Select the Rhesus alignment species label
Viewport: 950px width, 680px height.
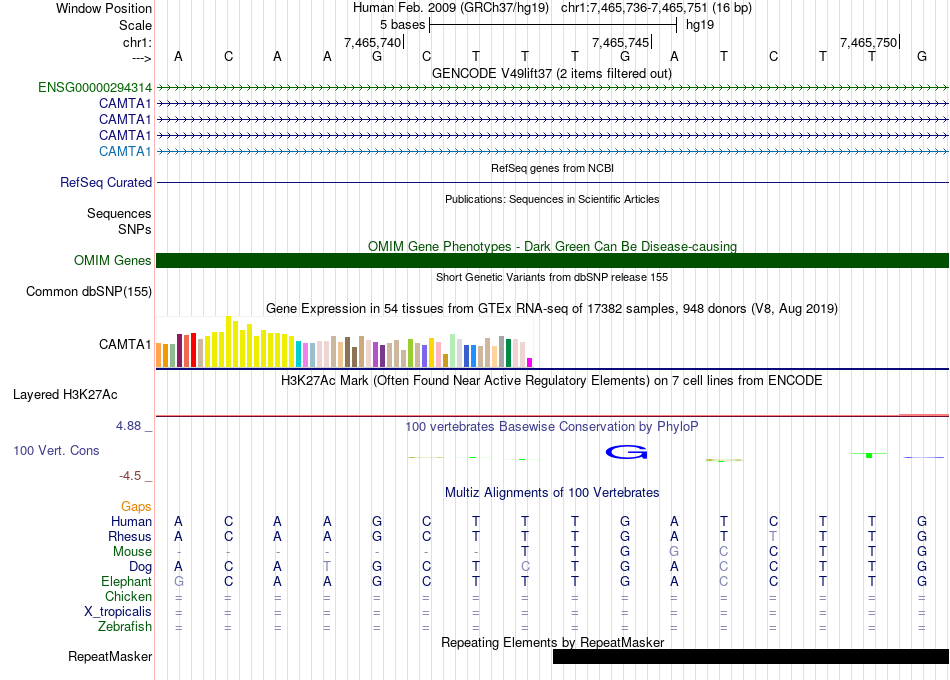[x=130, y=536]
